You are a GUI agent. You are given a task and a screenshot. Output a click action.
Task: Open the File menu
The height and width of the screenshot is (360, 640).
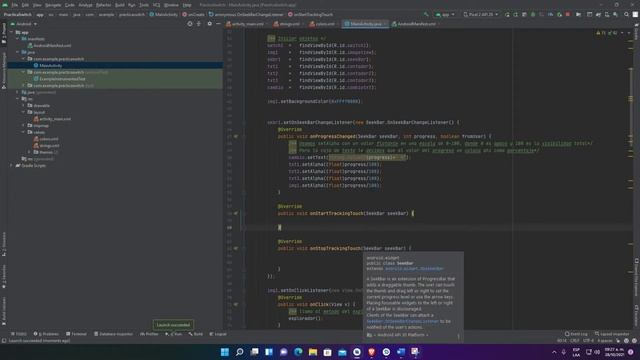click(15, 5)
